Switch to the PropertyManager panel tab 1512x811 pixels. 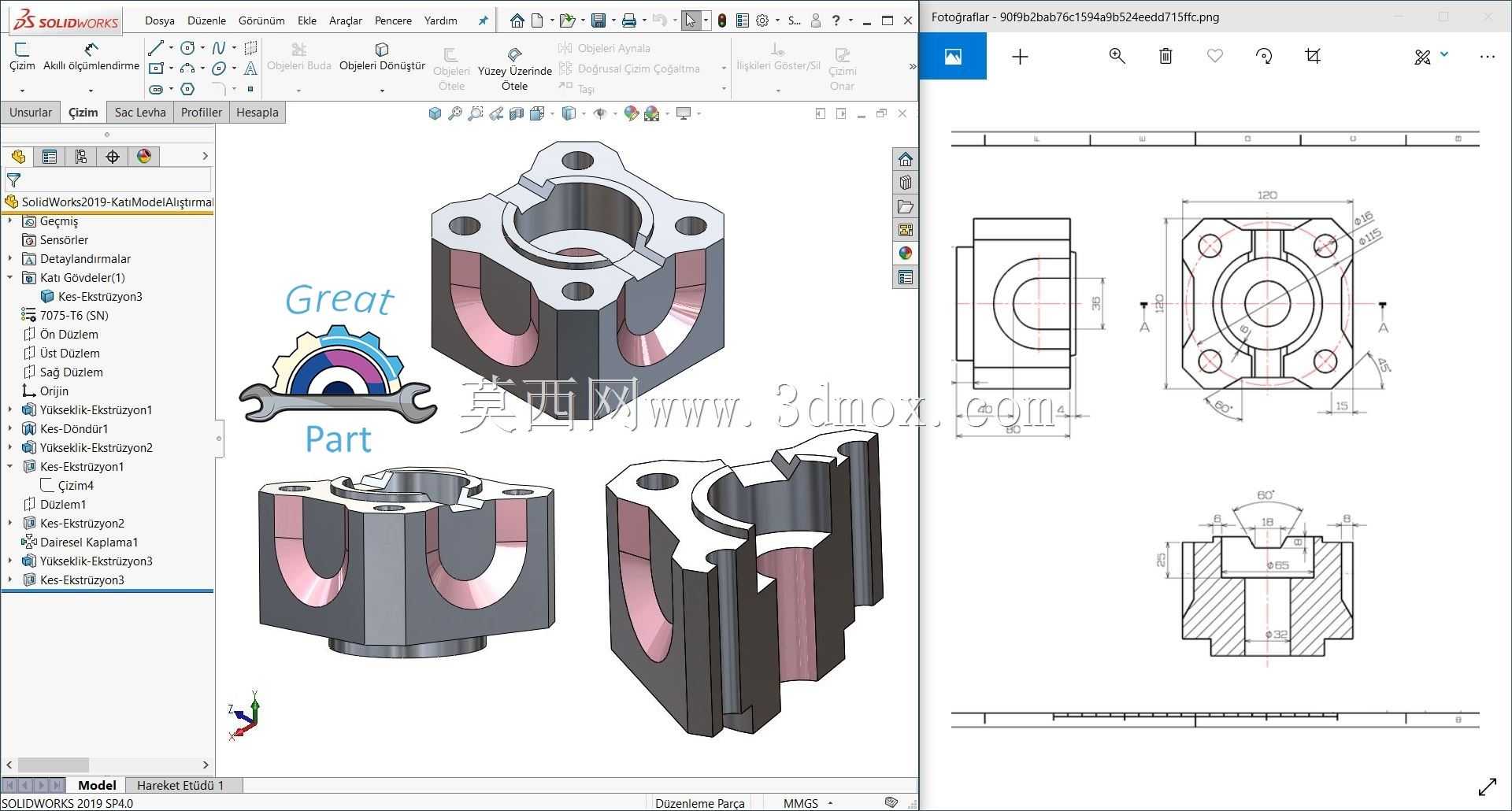[50, 157]
